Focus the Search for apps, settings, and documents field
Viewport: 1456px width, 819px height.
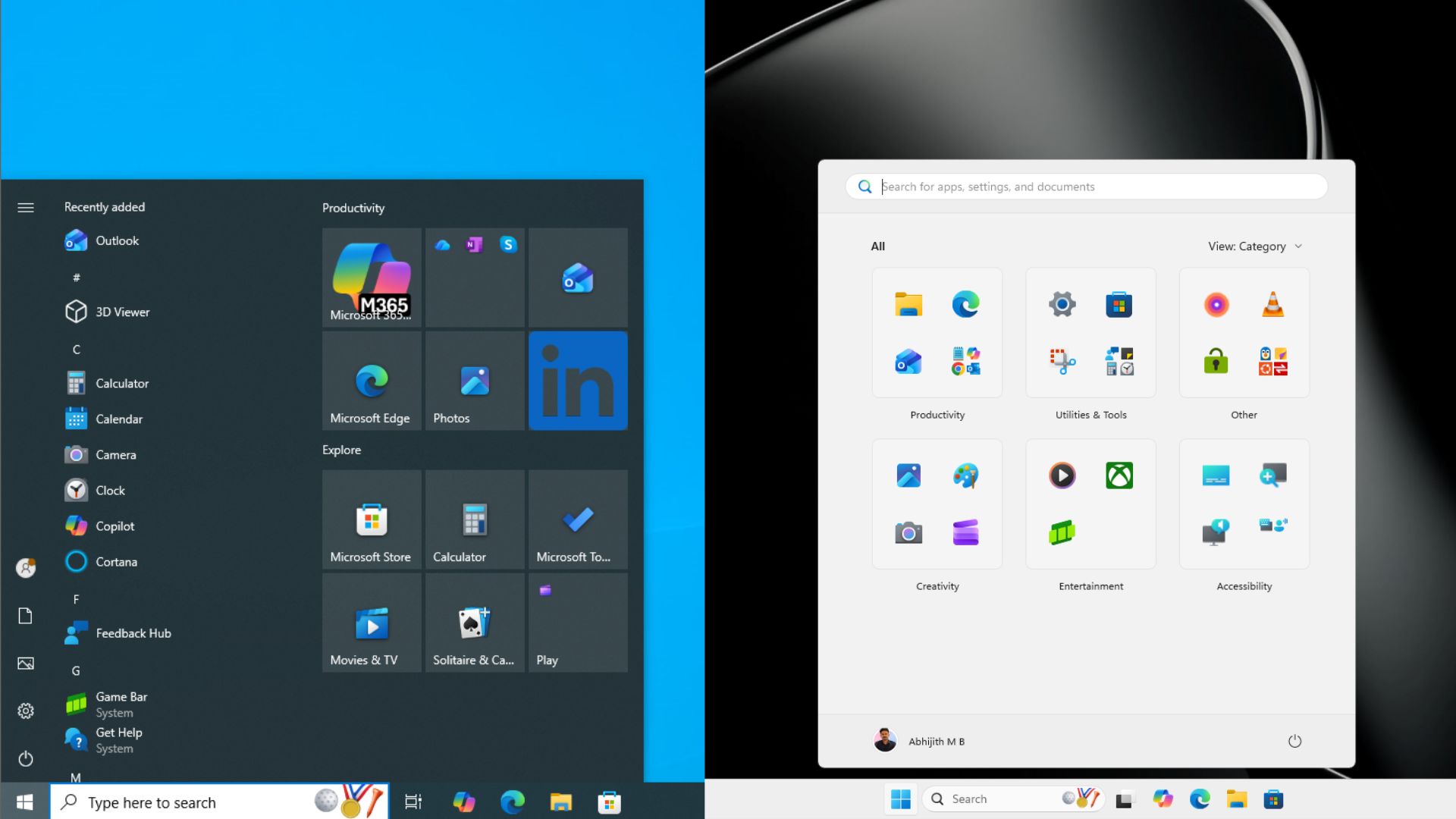point(1086,187)
